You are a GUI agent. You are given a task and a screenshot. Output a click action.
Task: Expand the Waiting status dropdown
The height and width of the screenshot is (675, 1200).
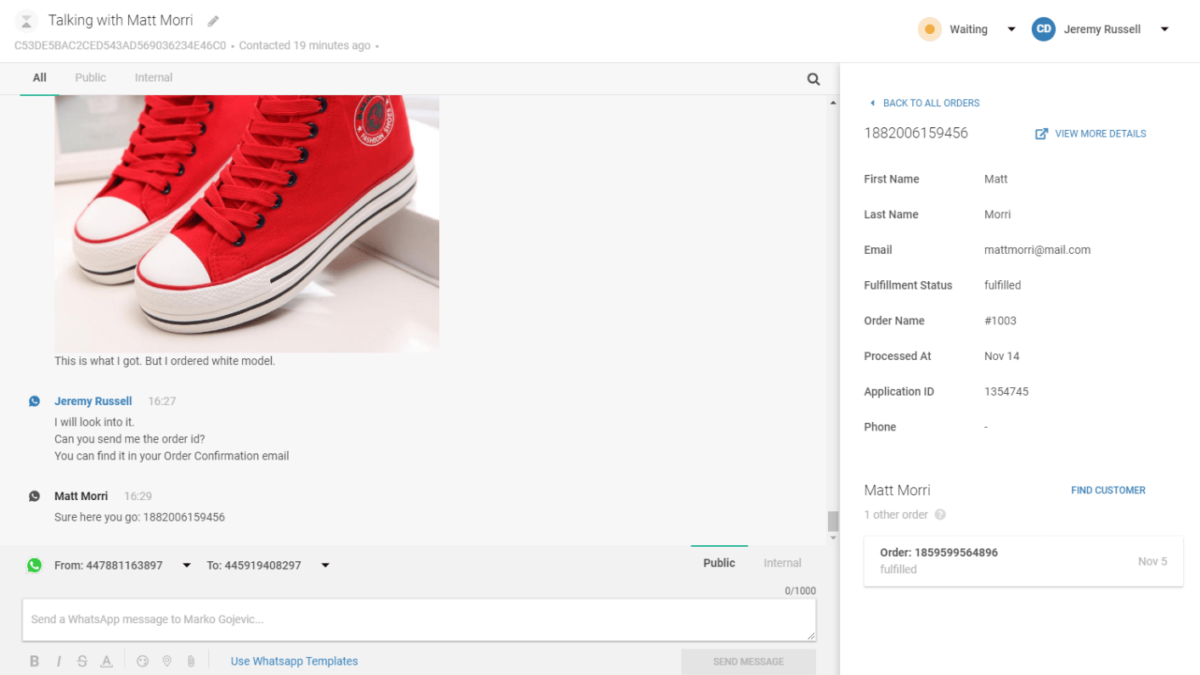click(x=1011, y=29)
